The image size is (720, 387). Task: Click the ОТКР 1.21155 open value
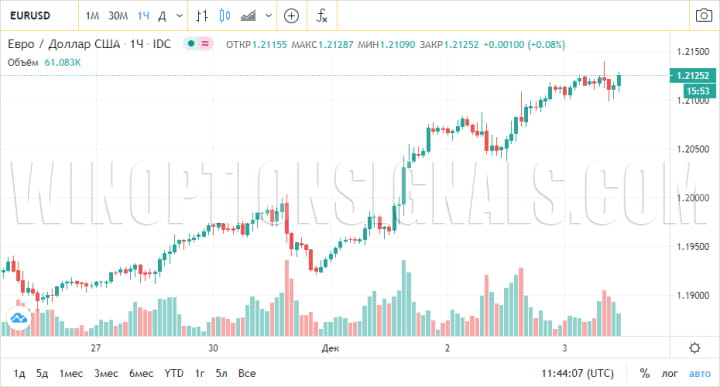pyautogui.click(x=256, y=45)
